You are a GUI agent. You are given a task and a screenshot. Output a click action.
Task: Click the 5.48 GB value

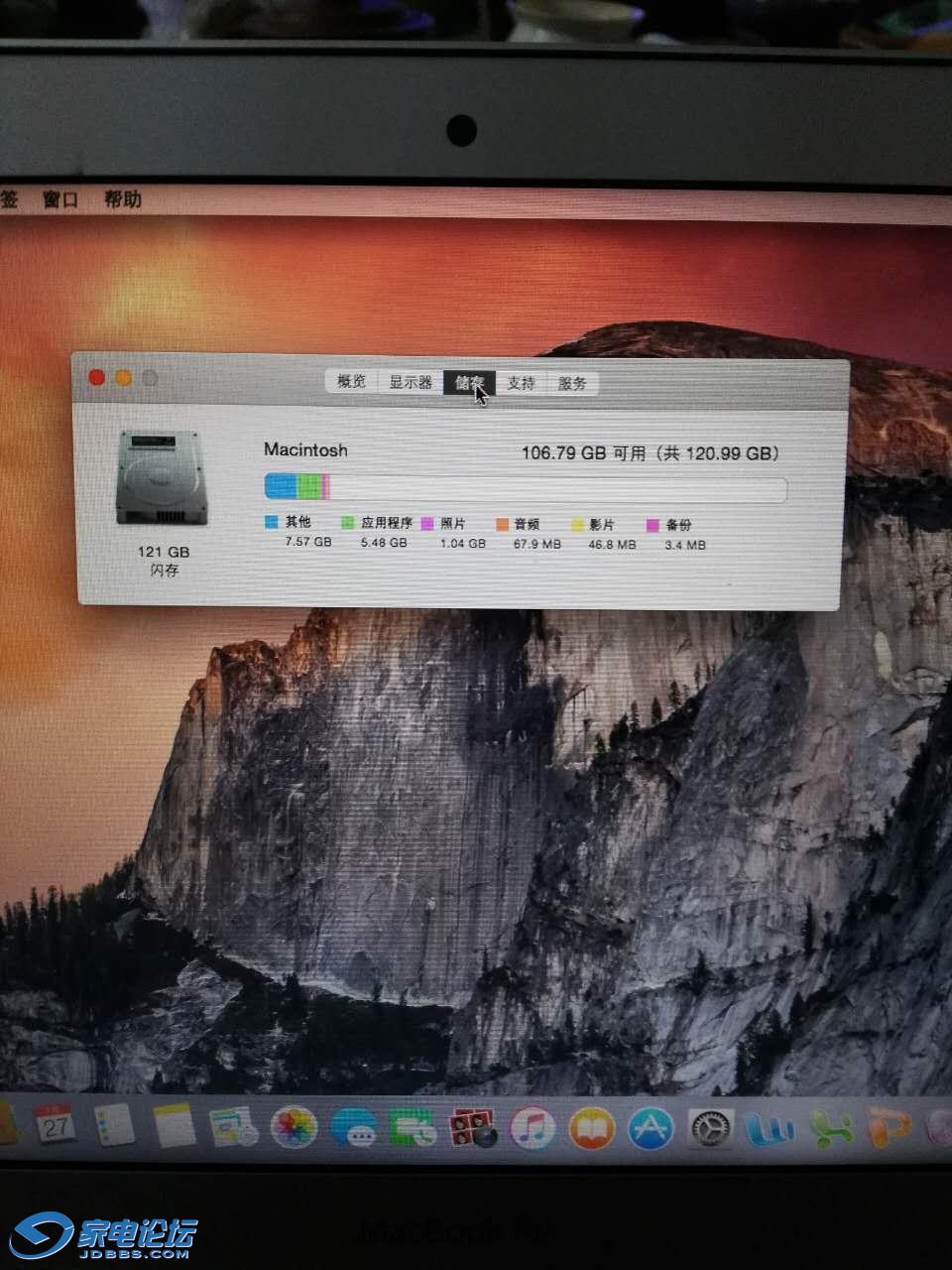click(384, 543)
